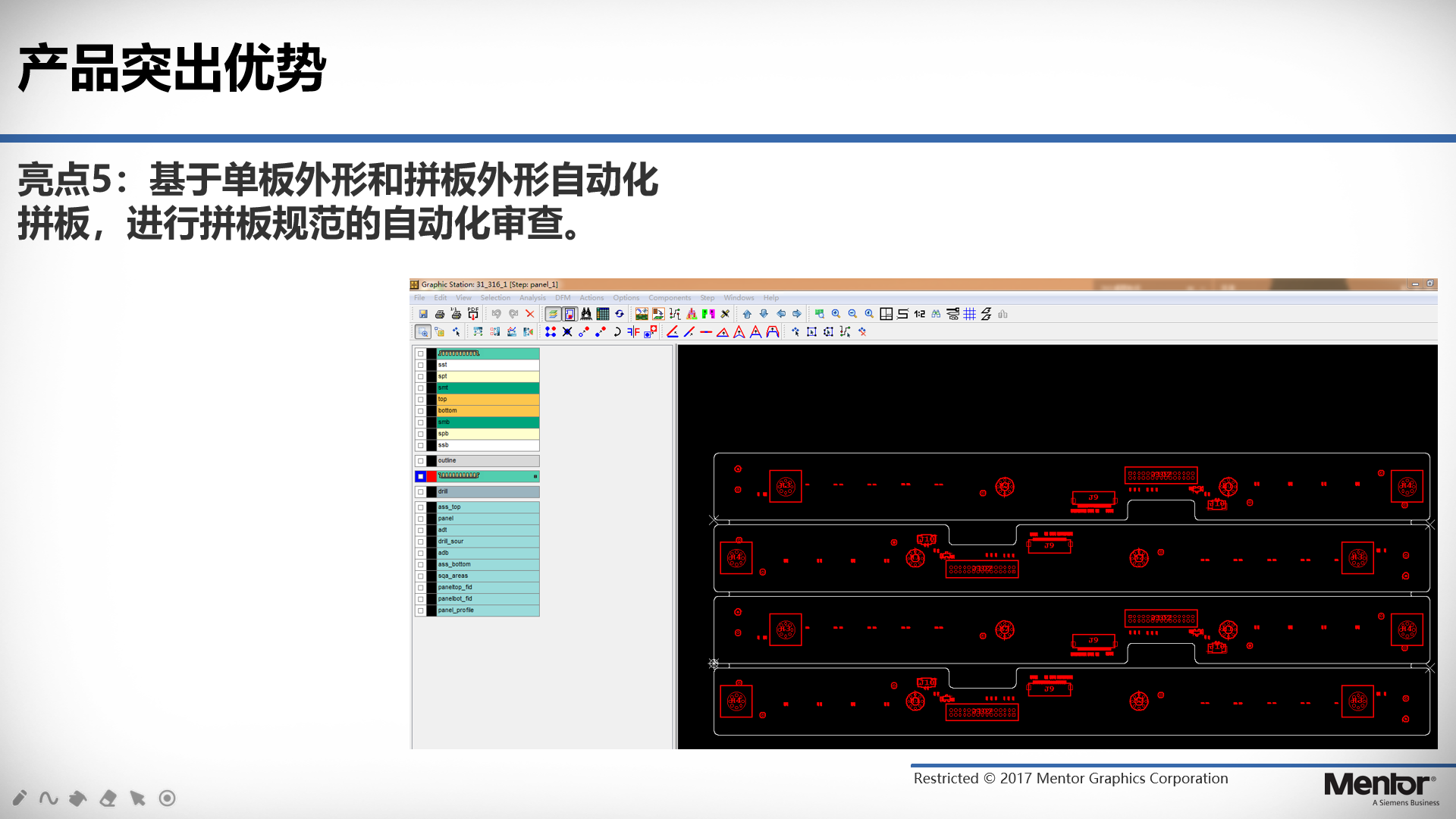Click the four blue dots snap icon
The width and height of the screenshot is (1456, 819).
click(551, 332)
